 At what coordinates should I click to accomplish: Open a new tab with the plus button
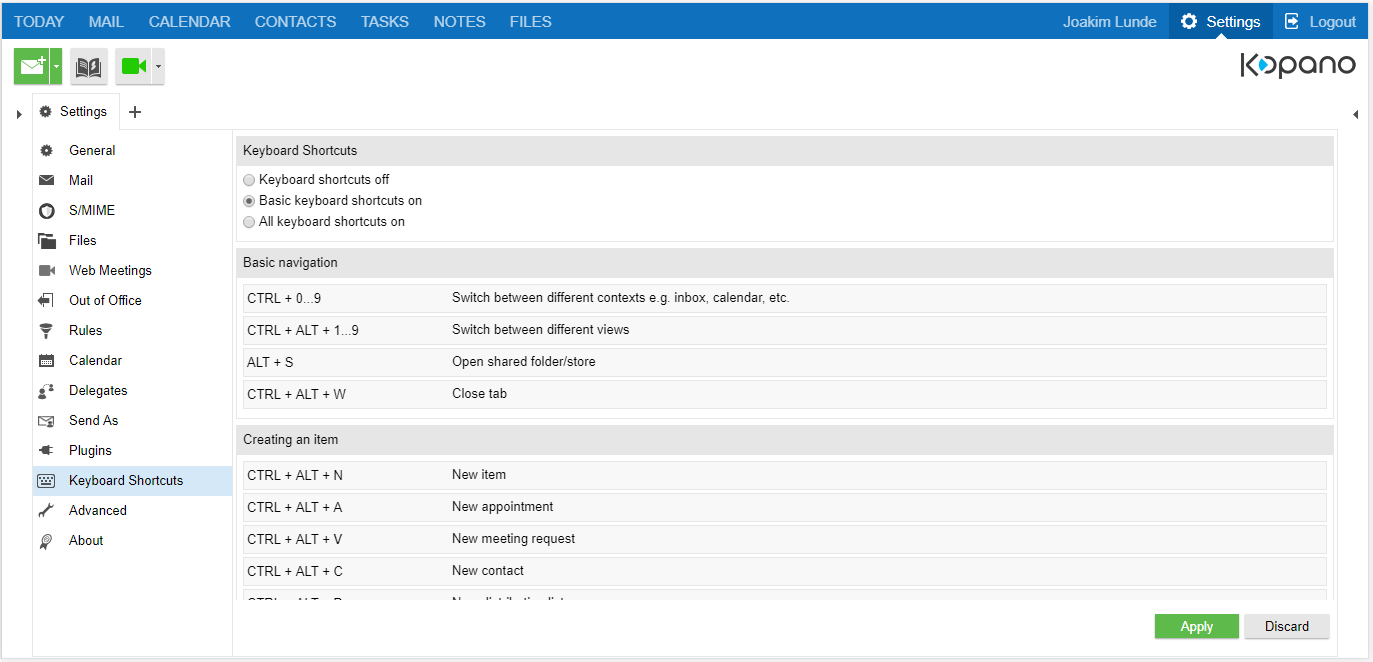tap(135, 111)
